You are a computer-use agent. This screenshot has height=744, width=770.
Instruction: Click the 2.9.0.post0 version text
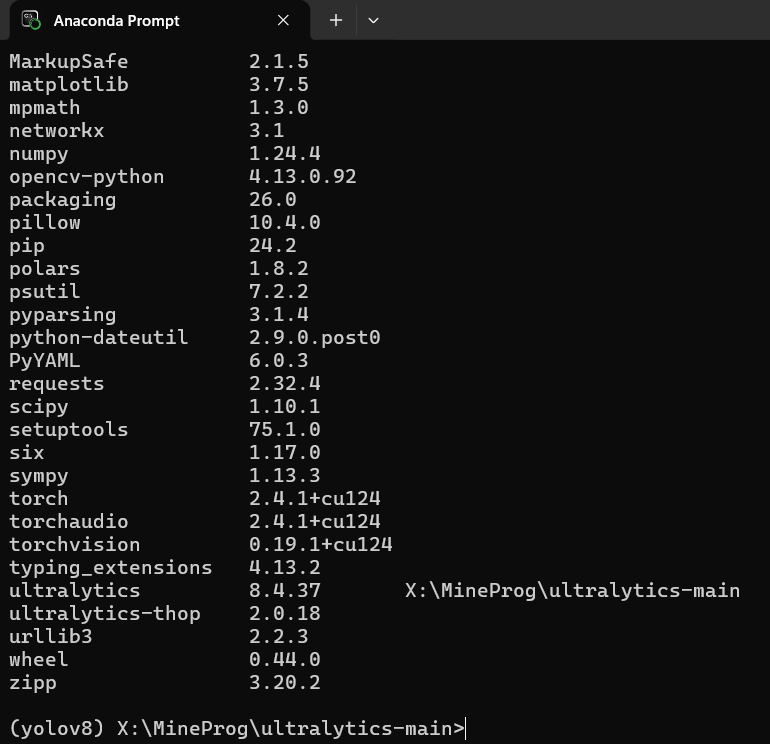click(314, 338)
